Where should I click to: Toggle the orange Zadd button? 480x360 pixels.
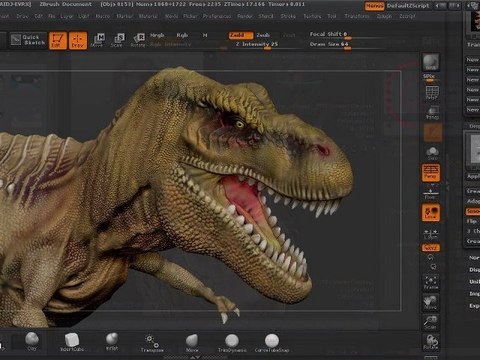click(241, 35)
